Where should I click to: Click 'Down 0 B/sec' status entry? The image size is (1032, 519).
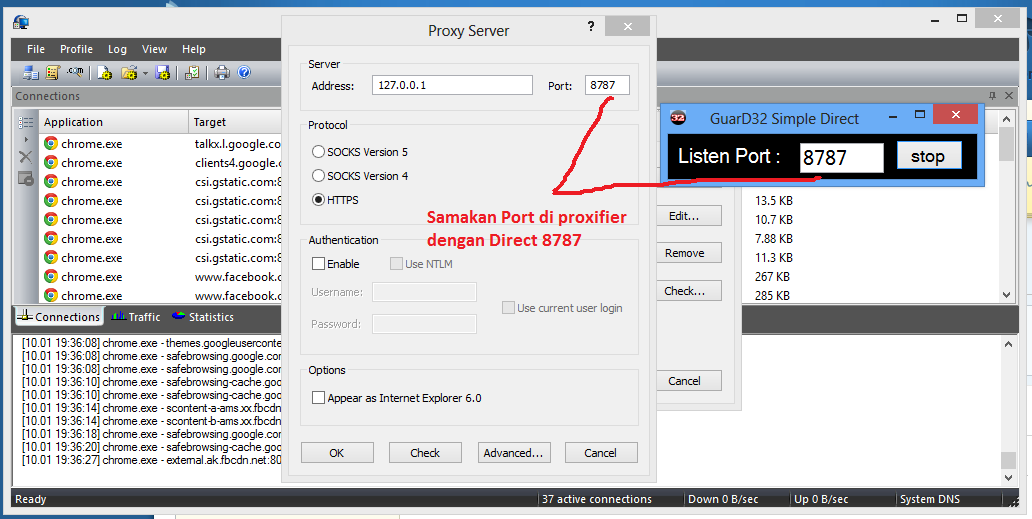(x=723, y=499)
